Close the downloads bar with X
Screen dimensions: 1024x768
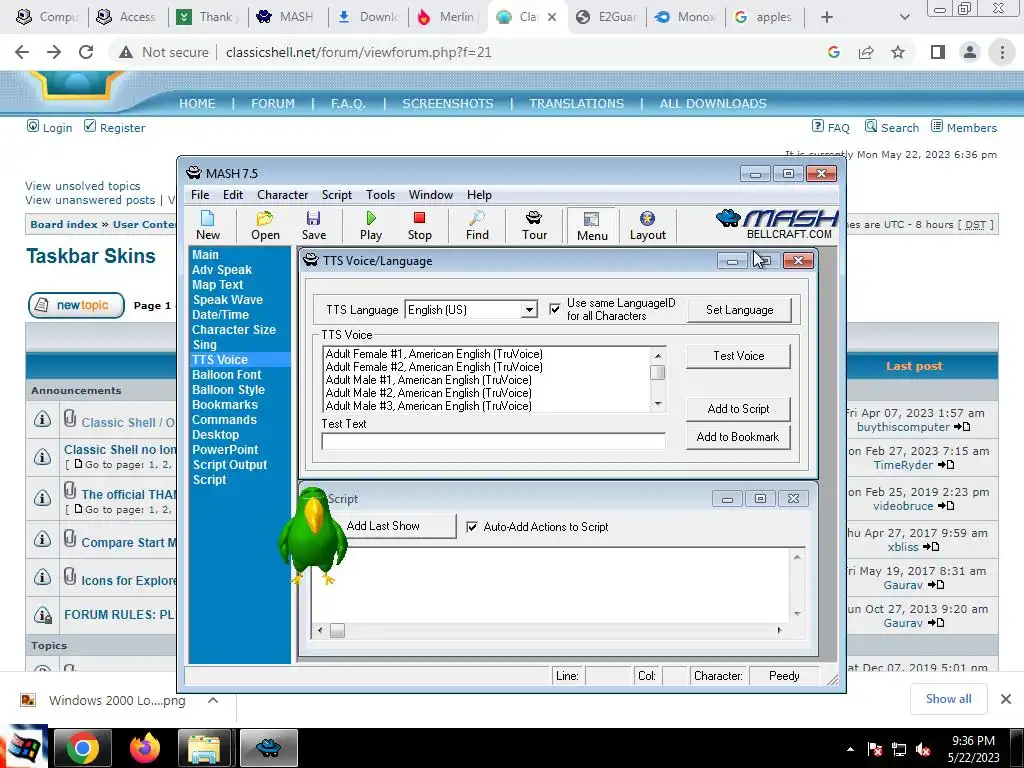pos(1006,699)
